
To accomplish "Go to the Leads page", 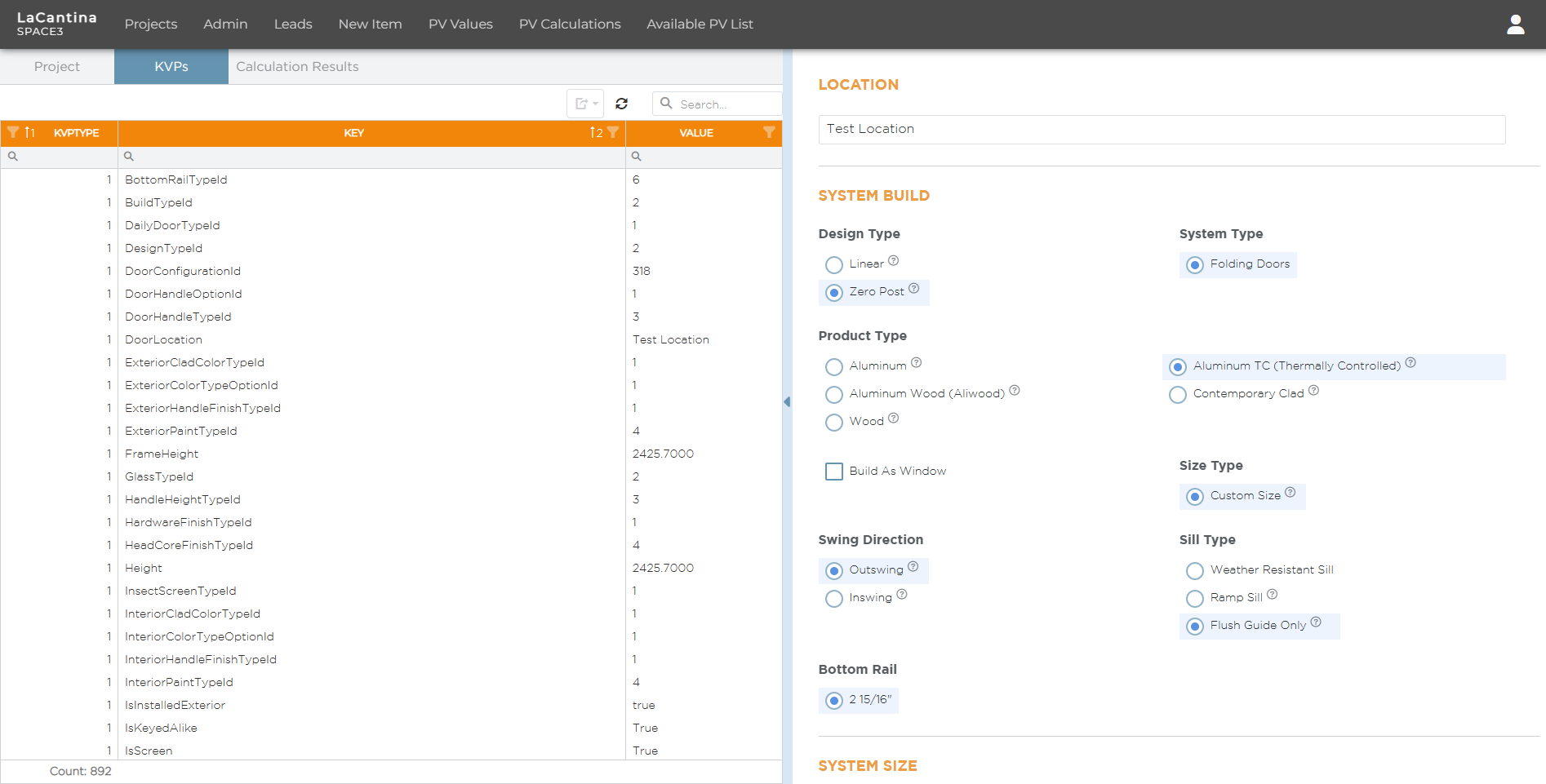I will pyautogui.click(x=293, y=24).
